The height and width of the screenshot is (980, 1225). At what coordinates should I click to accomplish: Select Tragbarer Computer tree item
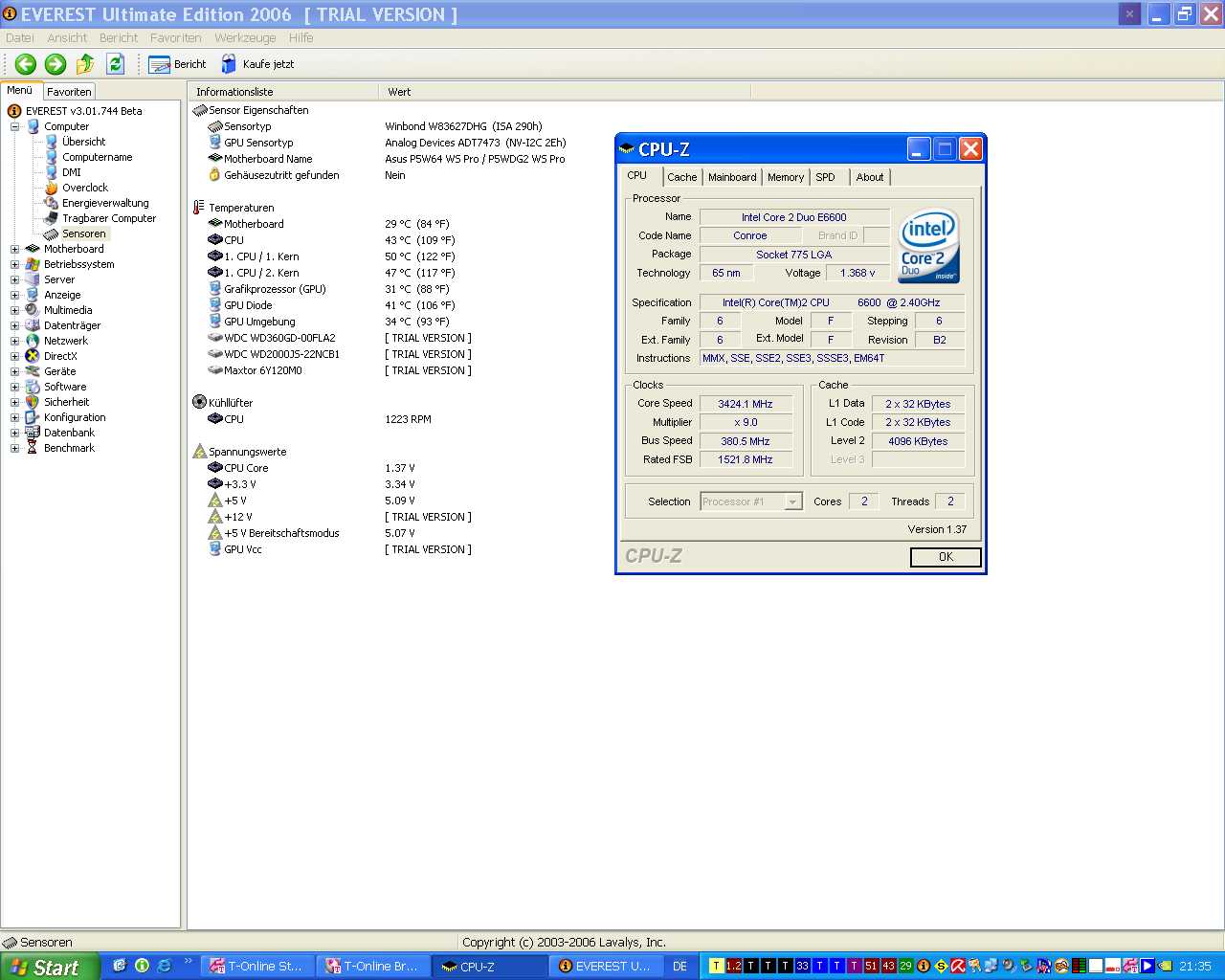point(109,218)
